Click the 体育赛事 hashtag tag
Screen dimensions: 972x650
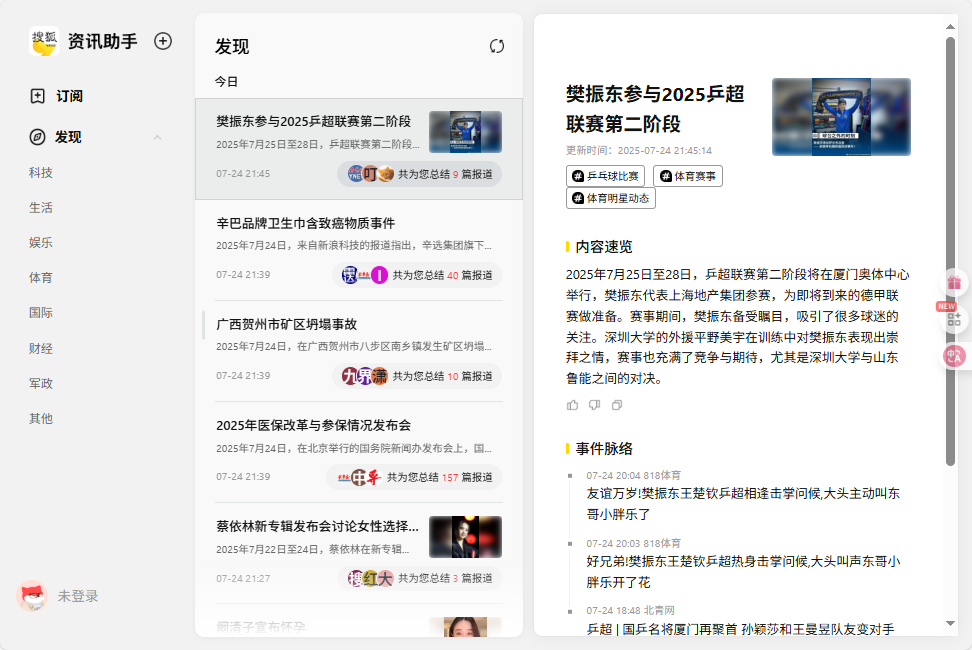(687, 176)
